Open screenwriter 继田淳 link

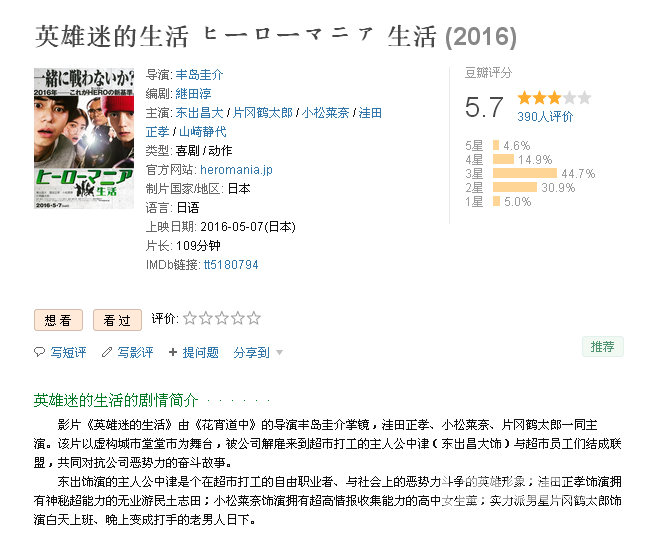pos(193,94)
